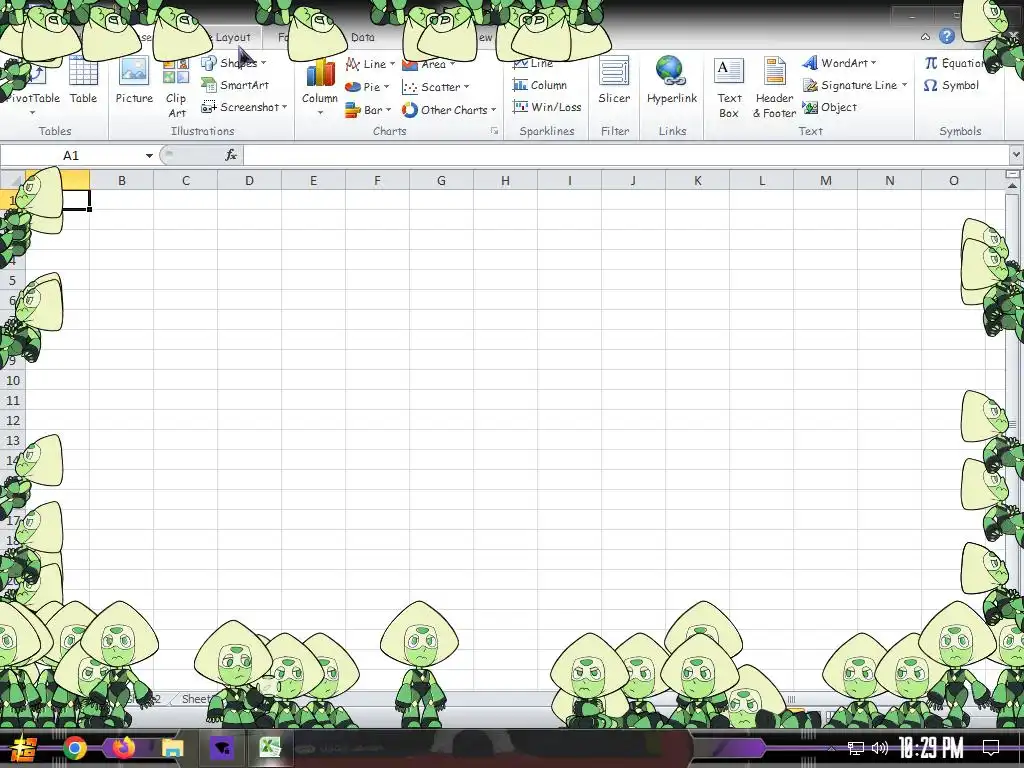This screenshot has height=768, width=1024.
Task: Open the Column chart menu
Action: 319,88
